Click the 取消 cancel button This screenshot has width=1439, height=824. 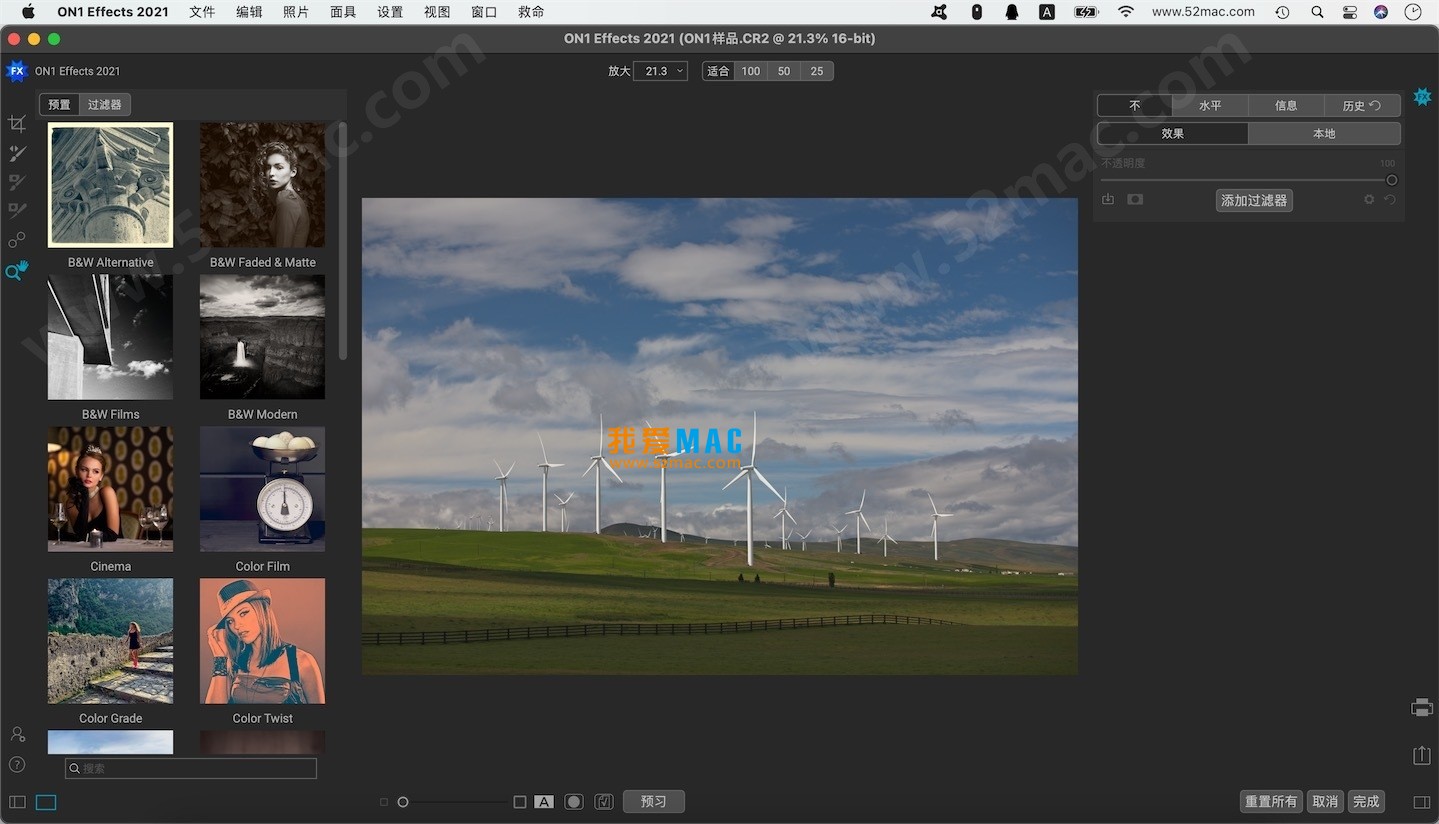pyautogui.click(x=1325, y=802)
